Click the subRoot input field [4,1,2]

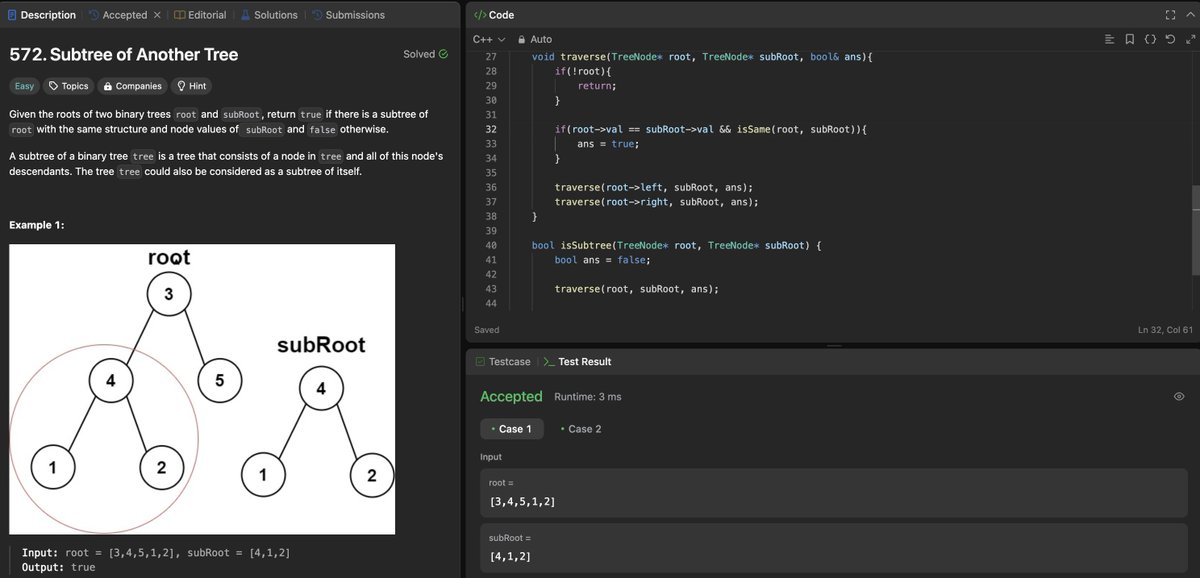tap(834, 548)
